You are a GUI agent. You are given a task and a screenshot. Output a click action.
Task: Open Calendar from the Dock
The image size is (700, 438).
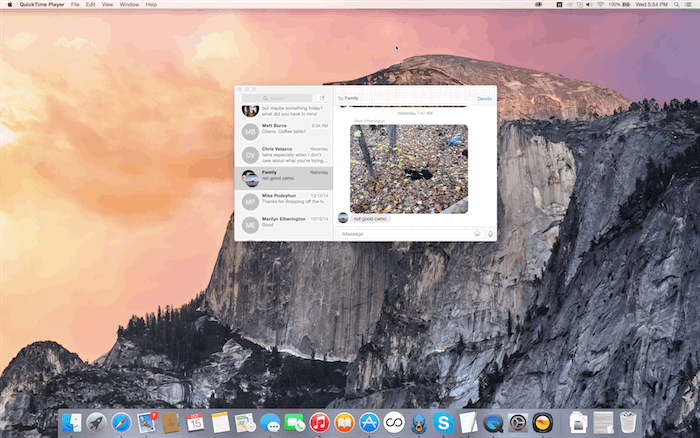pos(196,422)
